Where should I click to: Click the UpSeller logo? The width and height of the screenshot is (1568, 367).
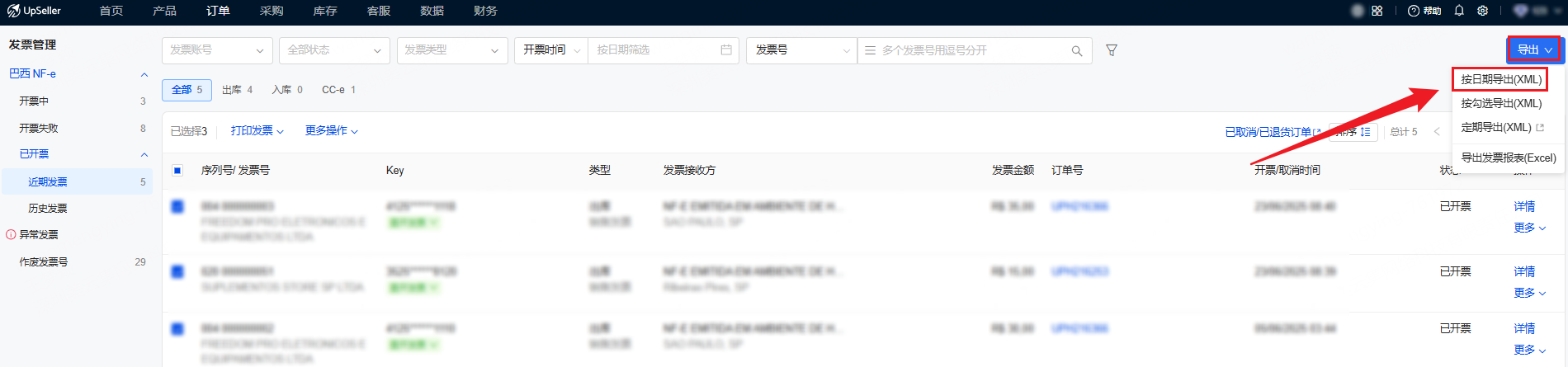click(34, 11)
